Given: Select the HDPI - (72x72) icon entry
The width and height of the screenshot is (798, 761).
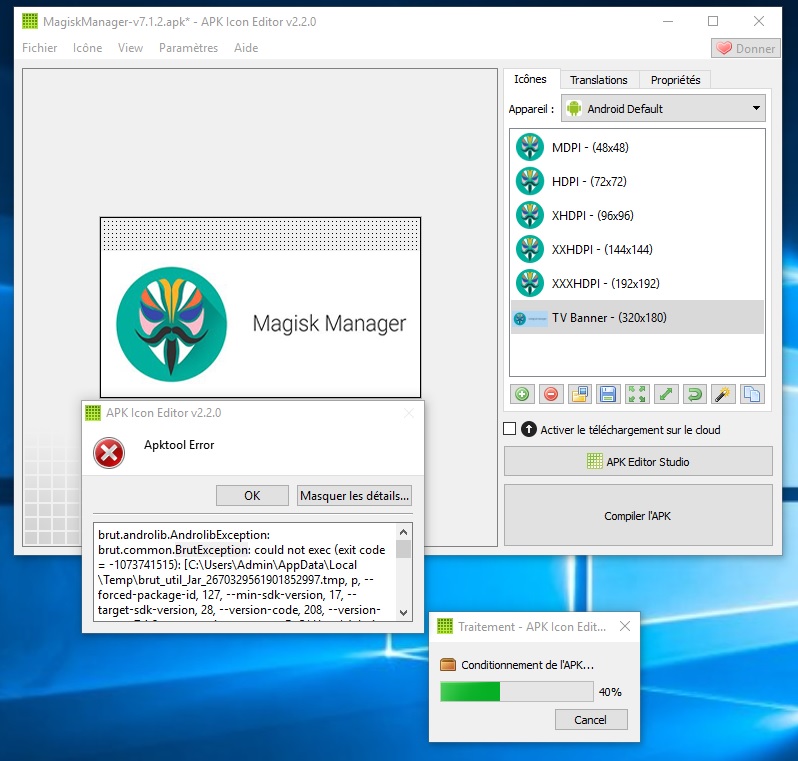Looking at the screenshot, I should tap(637, 181).
